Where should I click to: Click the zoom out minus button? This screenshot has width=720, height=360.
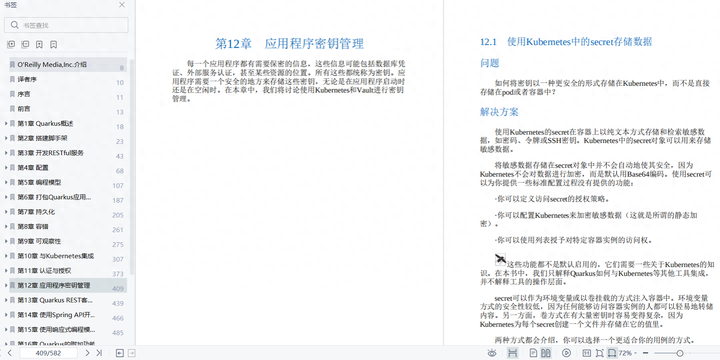[646, 353]
